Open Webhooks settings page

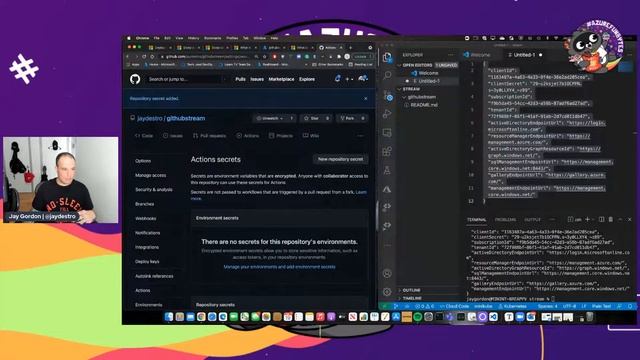pos(145,218)
